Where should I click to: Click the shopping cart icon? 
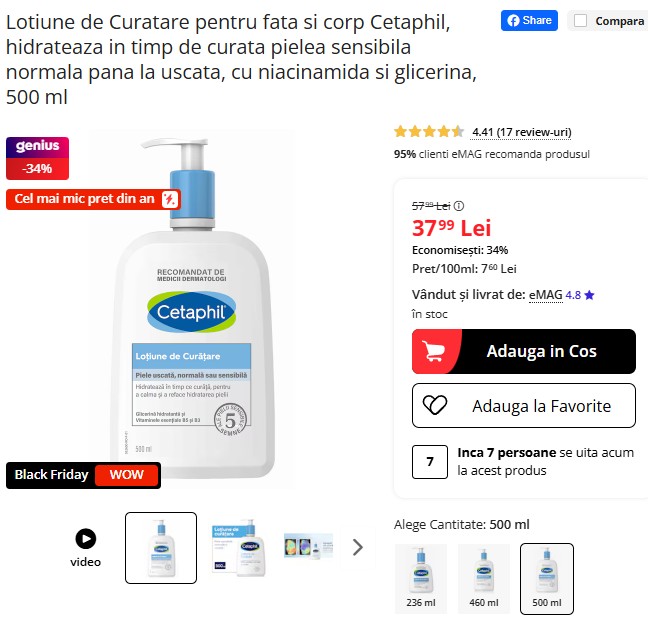[x=433, y=351]
